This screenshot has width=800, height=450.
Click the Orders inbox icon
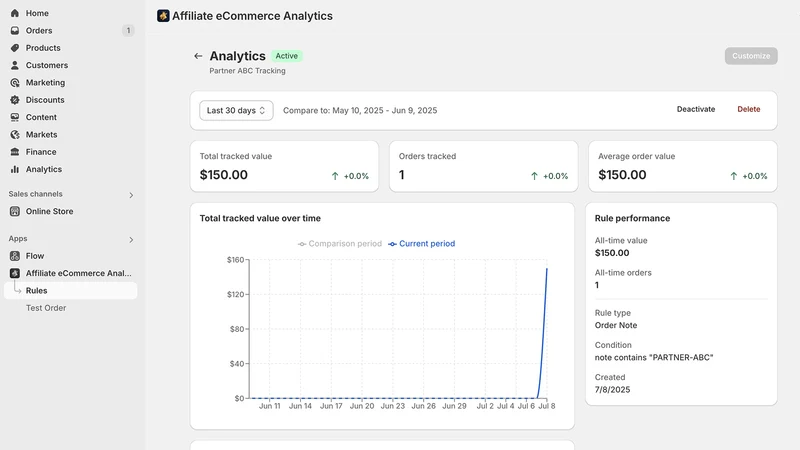(x=15, y=31)
